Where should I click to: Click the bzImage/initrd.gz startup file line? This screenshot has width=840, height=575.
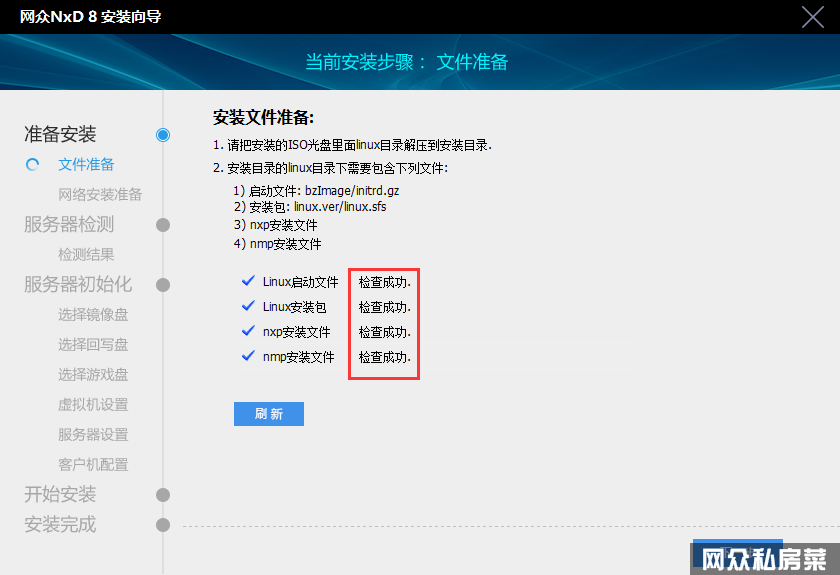316,191
